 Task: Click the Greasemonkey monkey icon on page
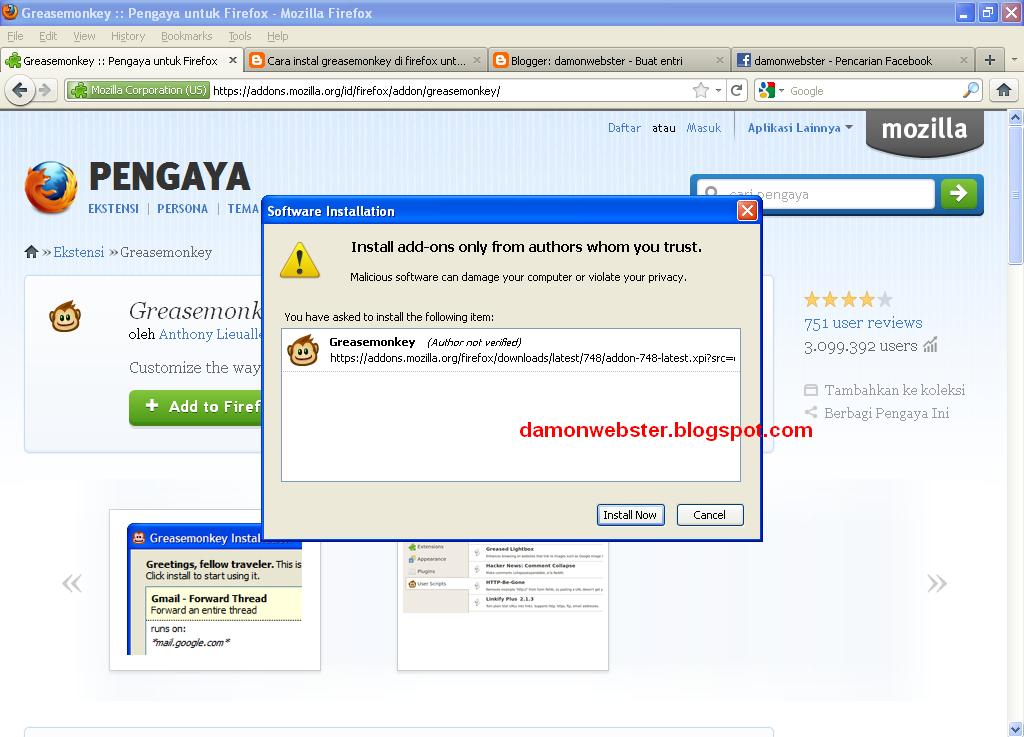[65, 317]
